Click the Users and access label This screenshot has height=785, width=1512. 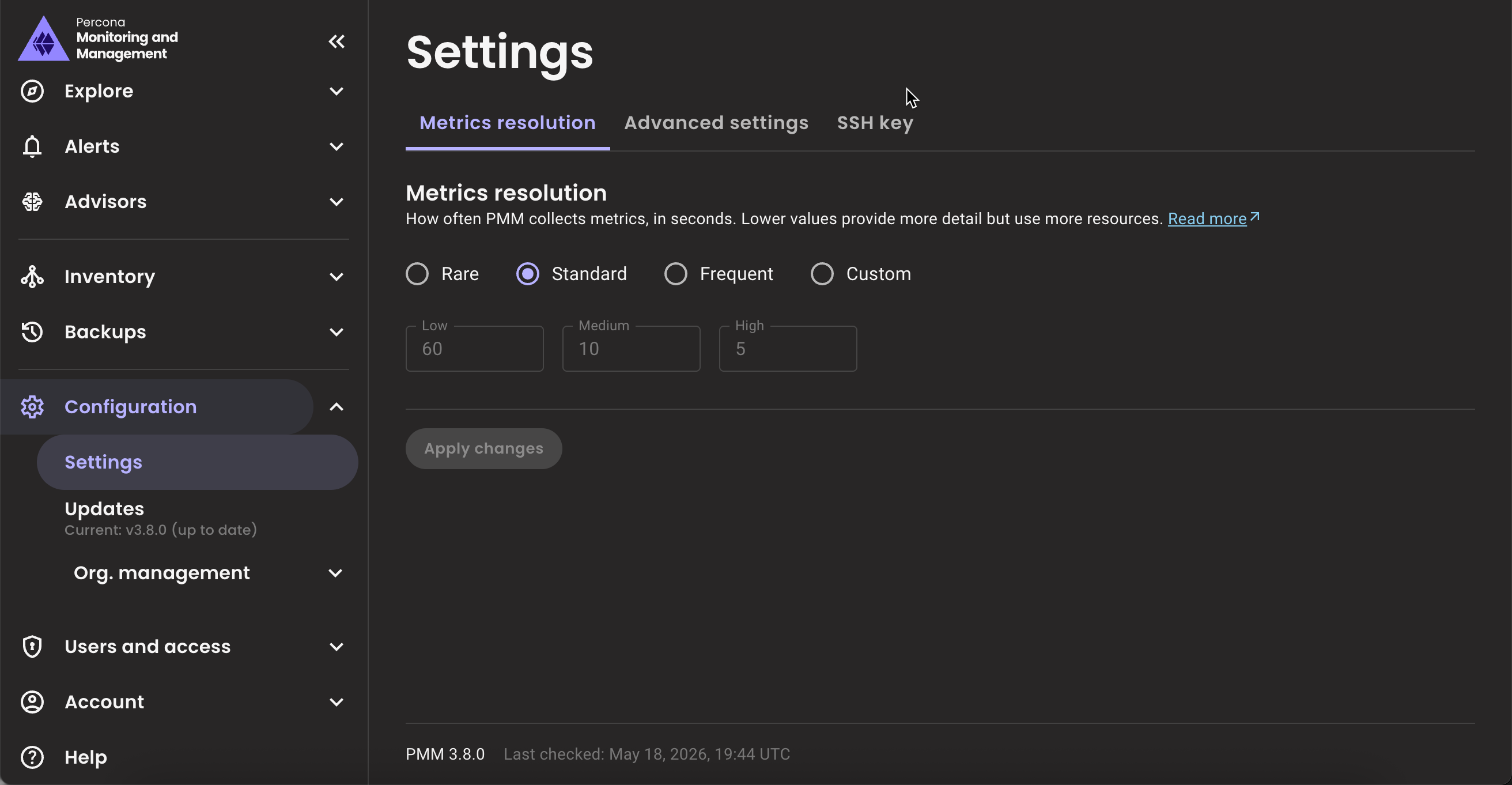coord(148,647)
